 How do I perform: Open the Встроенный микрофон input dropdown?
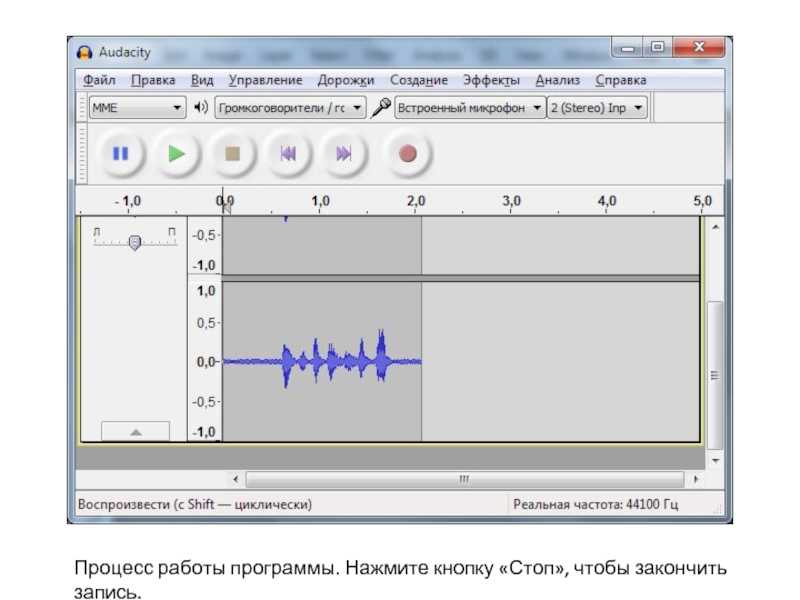coord(469,107)
